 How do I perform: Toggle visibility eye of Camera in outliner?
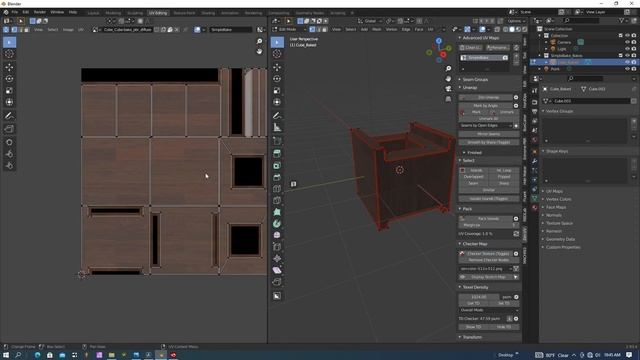[627, 42]
